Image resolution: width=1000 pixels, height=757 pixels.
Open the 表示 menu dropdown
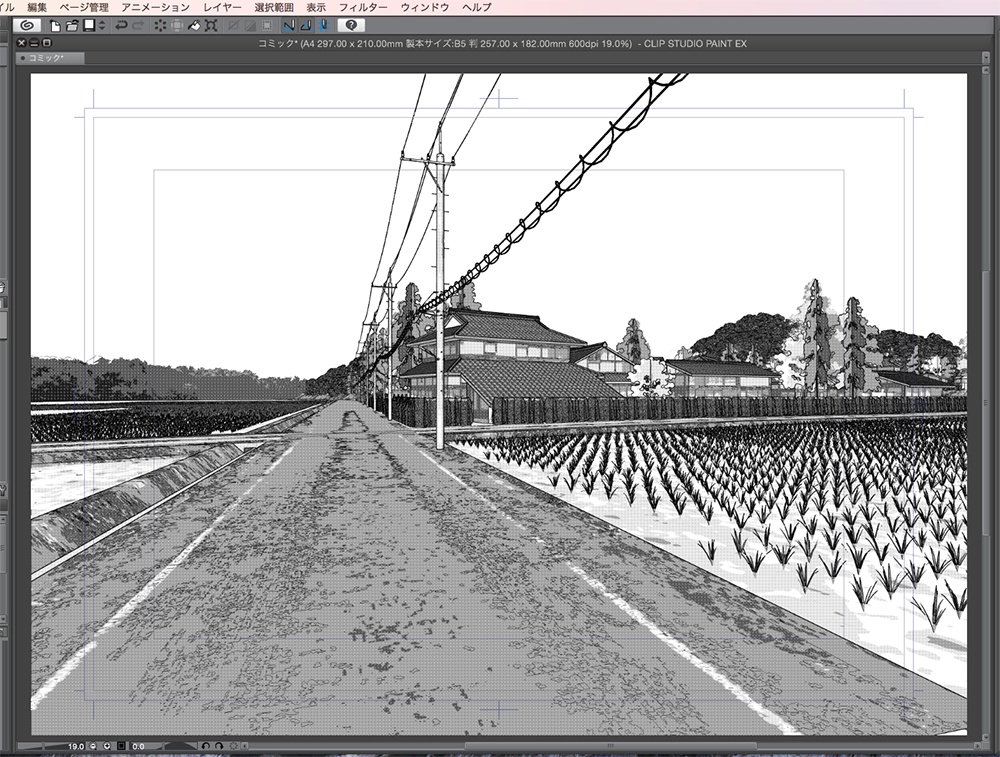(x=316, y=6)
